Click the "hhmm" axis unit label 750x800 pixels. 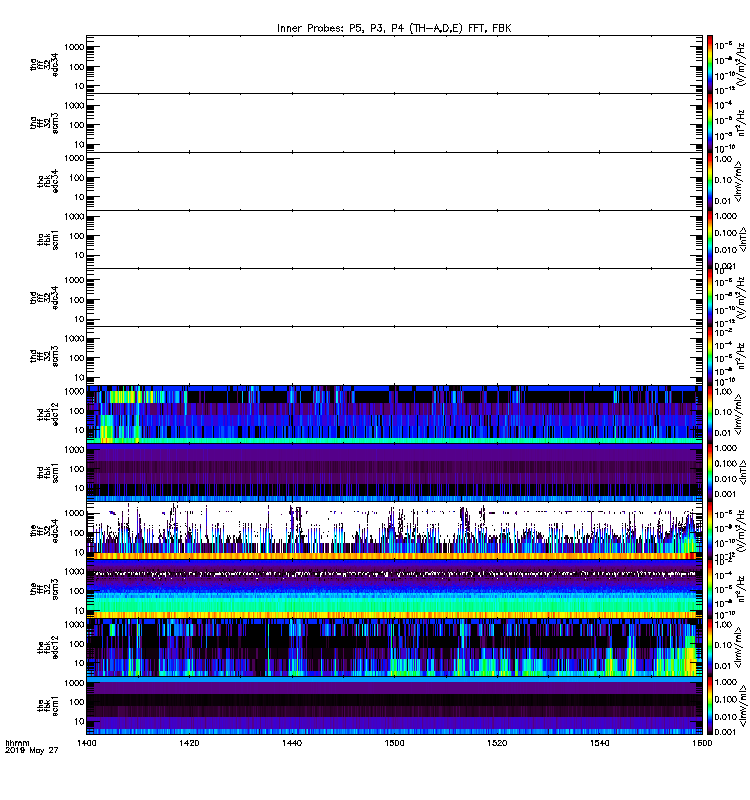(x=17, y=743)
